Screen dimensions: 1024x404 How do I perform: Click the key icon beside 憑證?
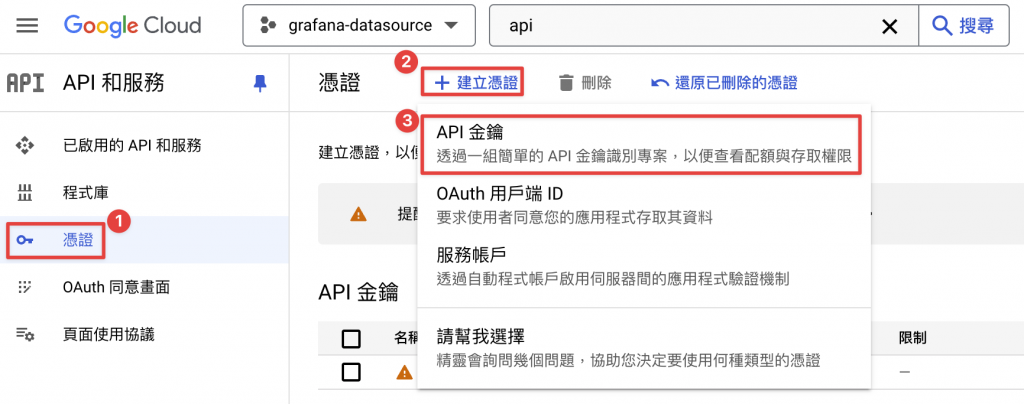pyautogui.click(x=25, y=240)
